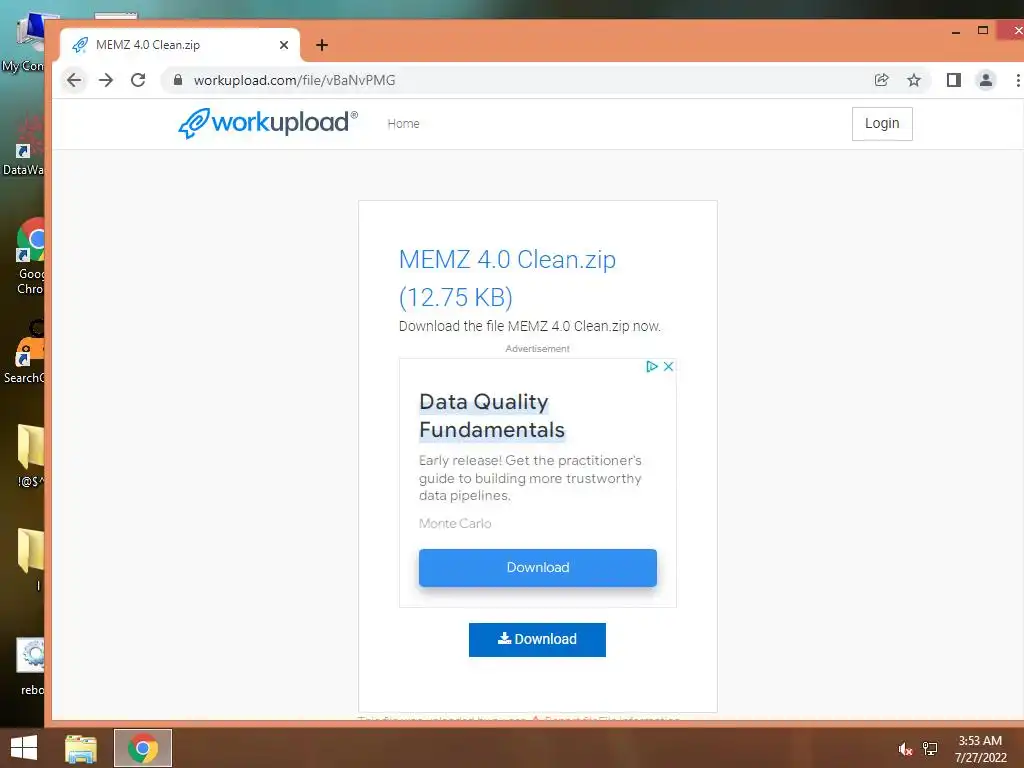Click the workupload address bar URL
Image resolution: width=1024 pixels, height=768 pixels.
295,80
